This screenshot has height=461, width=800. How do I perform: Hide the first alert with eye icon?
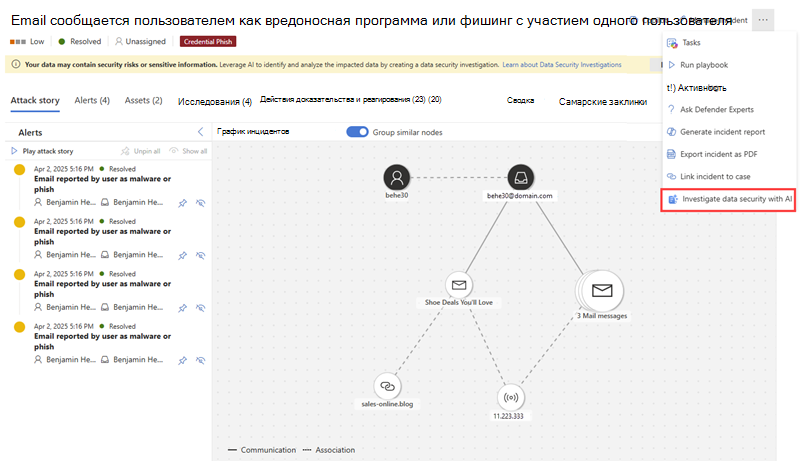(201, 203)
